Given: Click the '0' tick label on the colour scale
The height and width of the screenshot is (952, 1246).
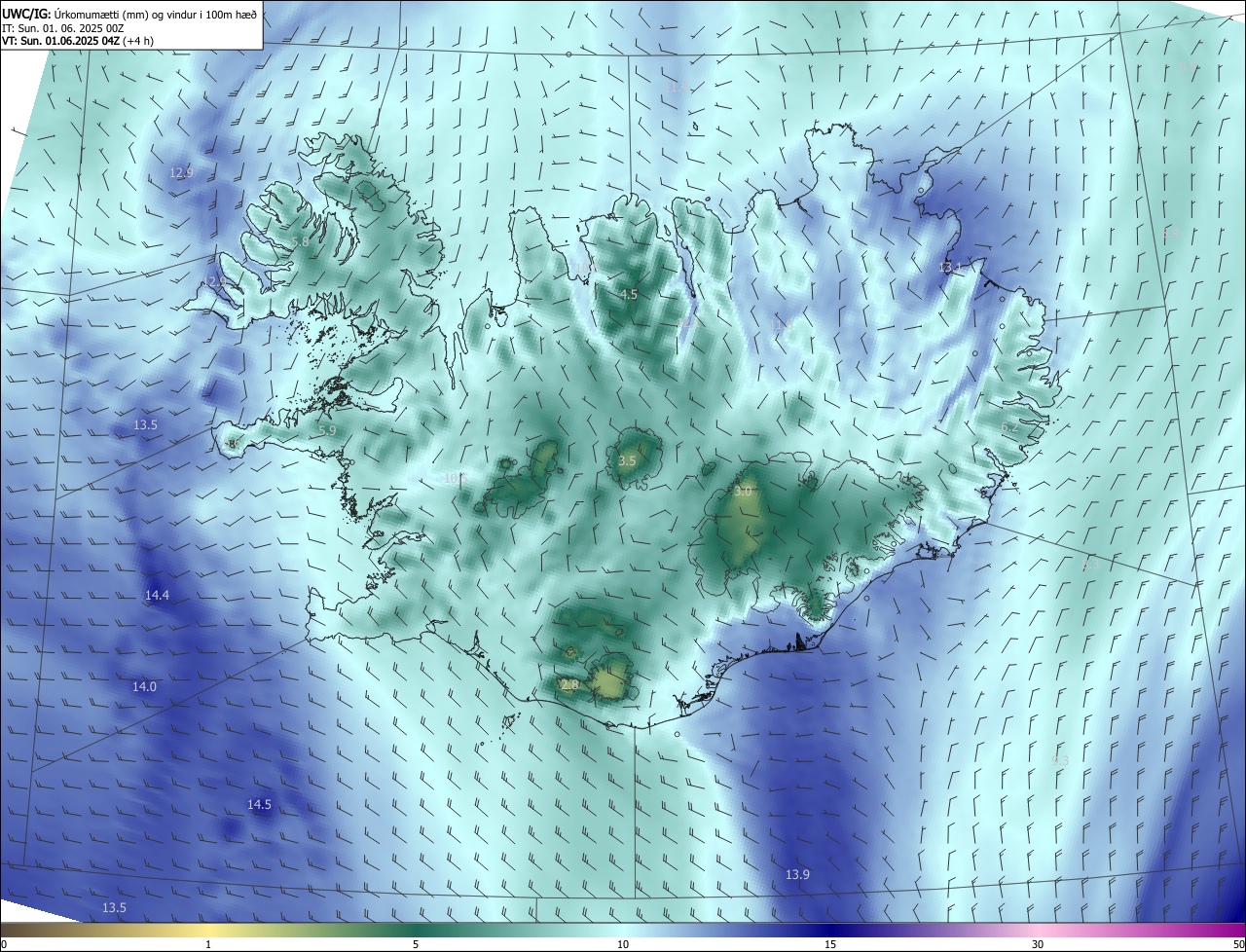Looking at the screenshot, I should 4,944.
